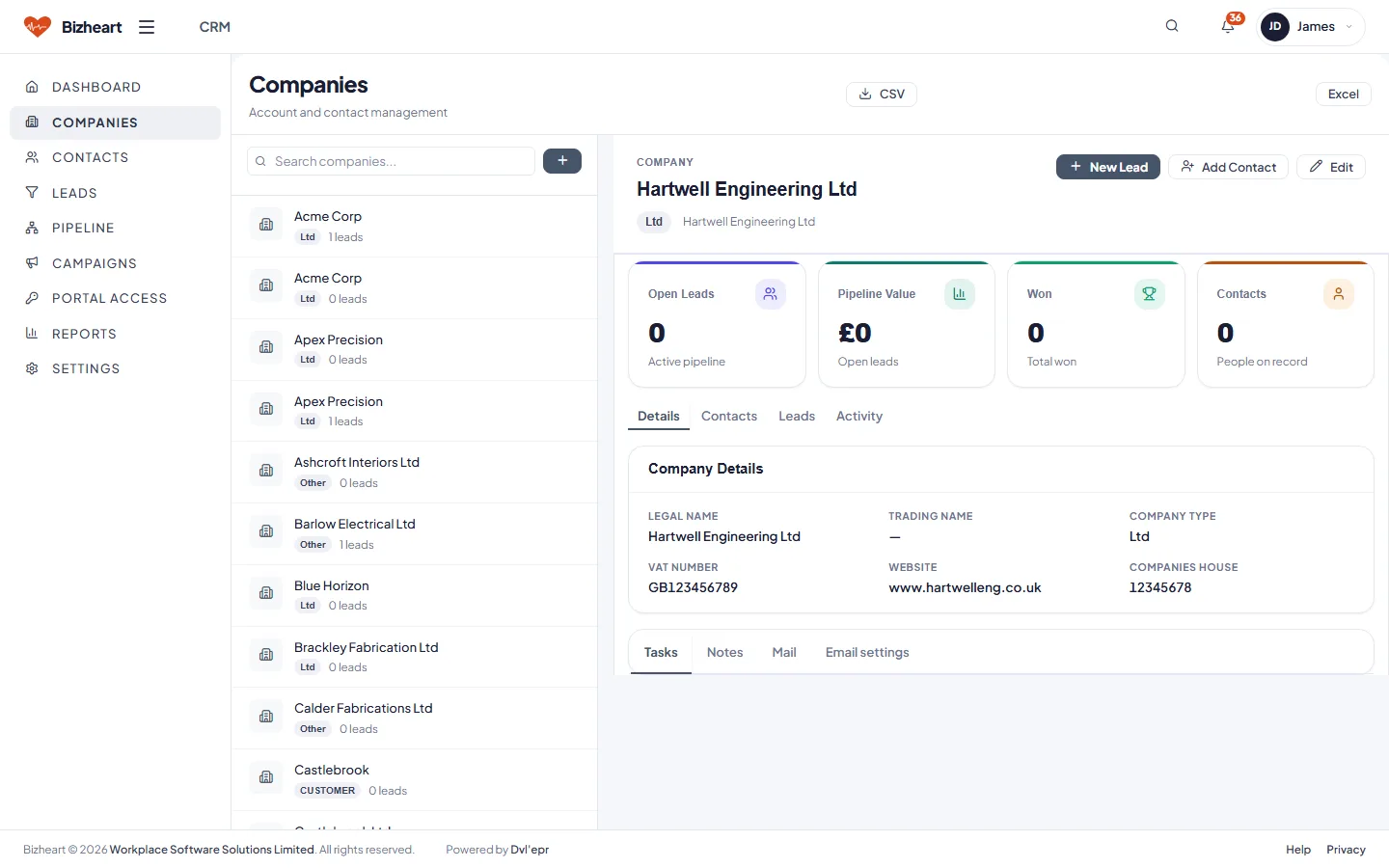Open Brackley Fabrication Ltd entry
This screenshot has width=1389, height=868.
[x=414, y=657]
